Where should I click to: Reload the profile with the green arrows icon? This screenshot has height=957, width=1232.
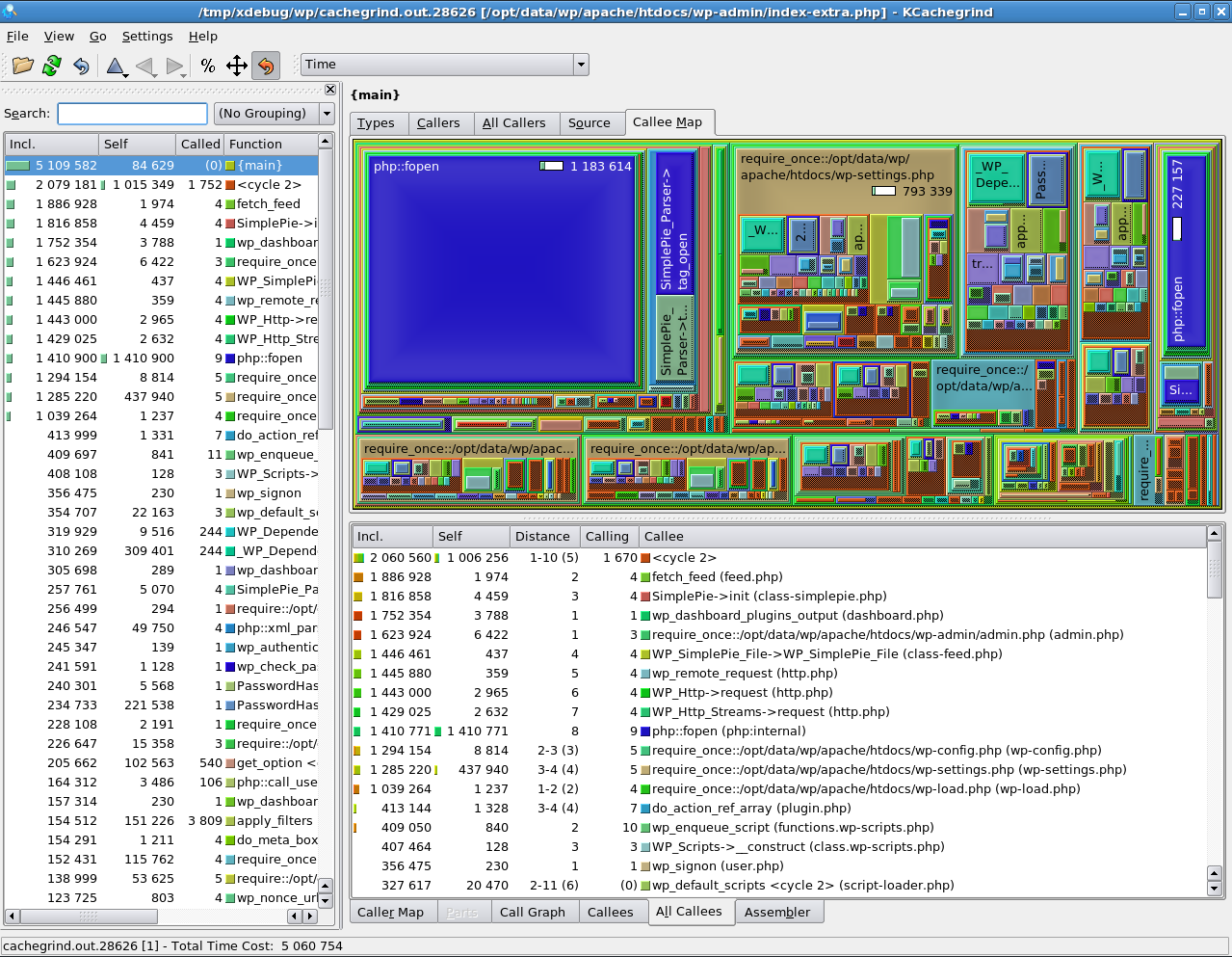tap(52, 65)
